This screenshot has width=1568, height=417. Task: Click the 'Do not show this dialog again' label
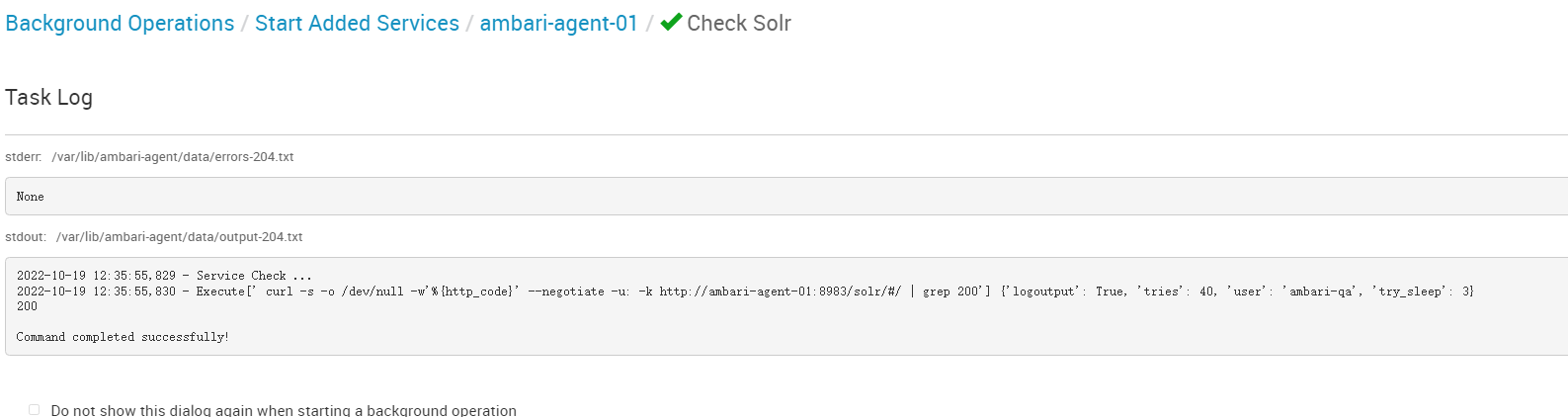coord(284,410)
